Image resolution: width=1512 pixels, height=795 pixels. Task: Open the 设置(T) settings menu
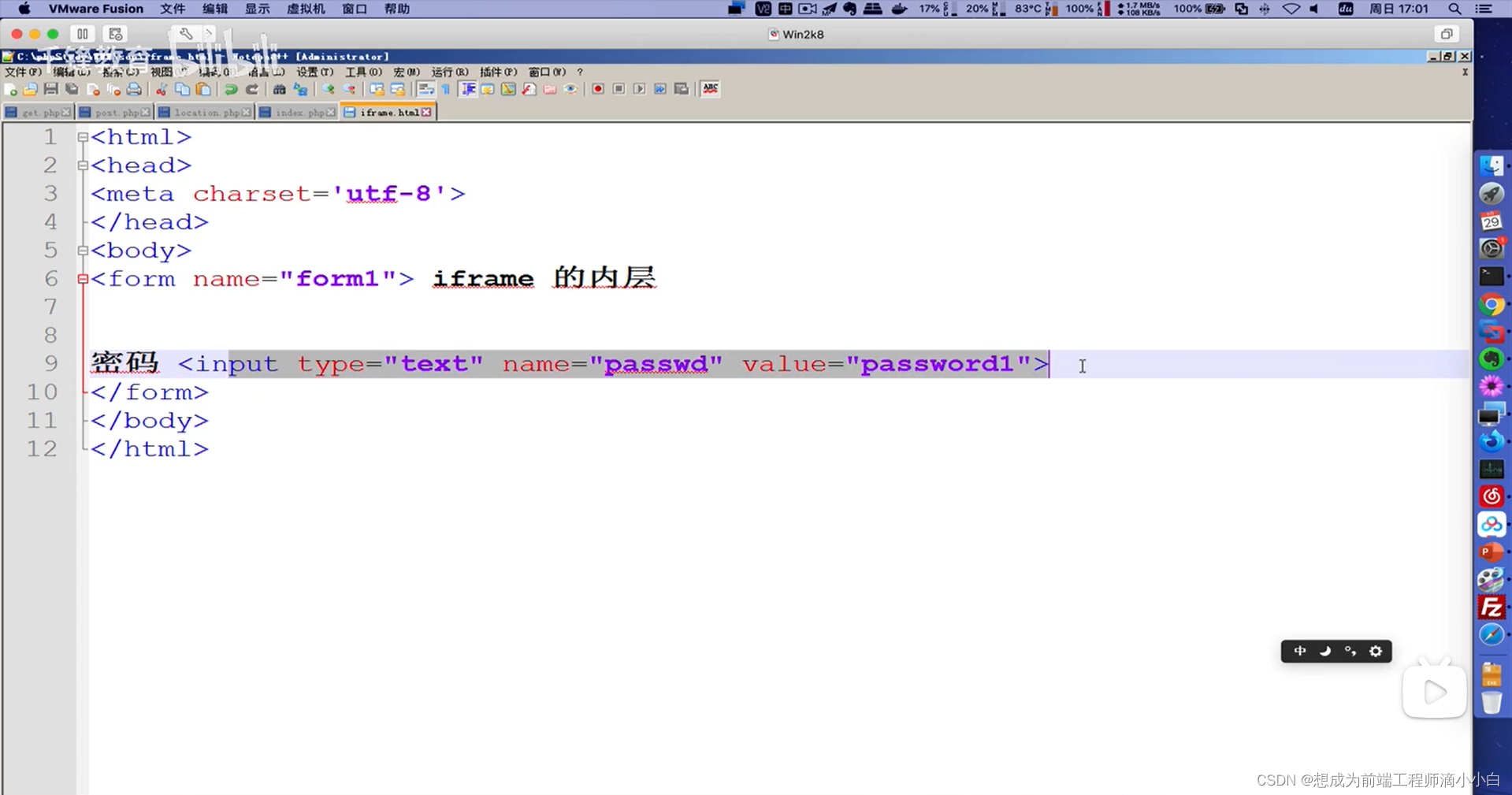(x=314, y=72)
